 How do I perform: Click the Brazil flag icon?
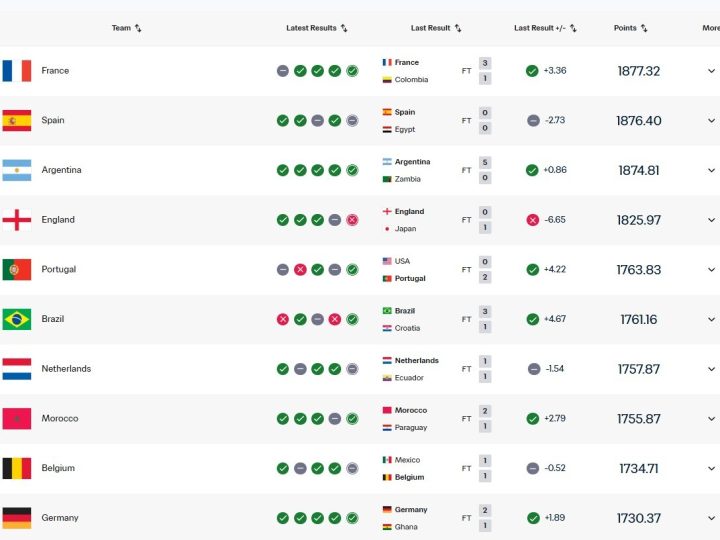[x=17, y=319]
